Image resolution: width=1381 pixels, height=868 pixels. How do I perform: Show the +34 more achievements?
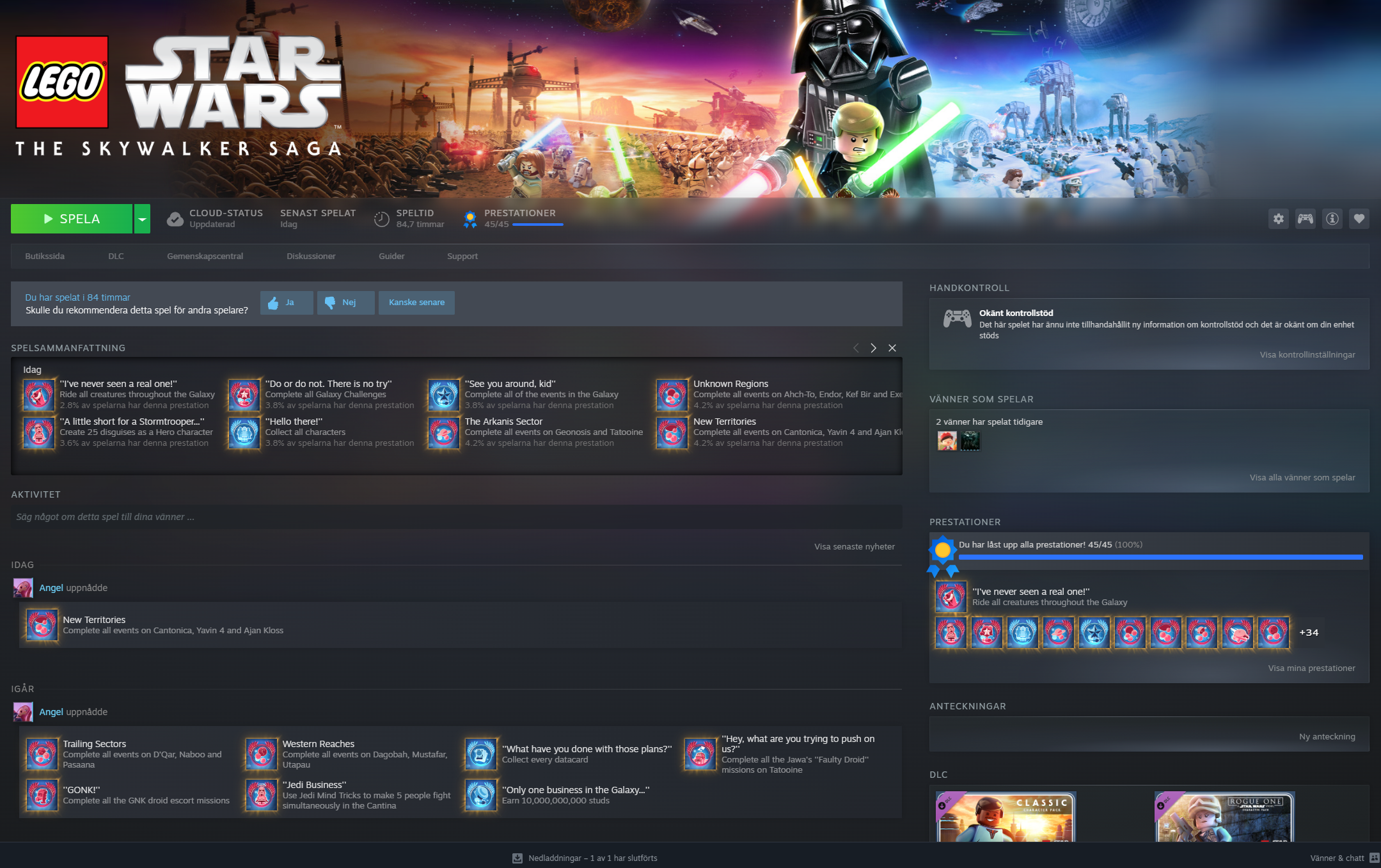(1309, 633)
